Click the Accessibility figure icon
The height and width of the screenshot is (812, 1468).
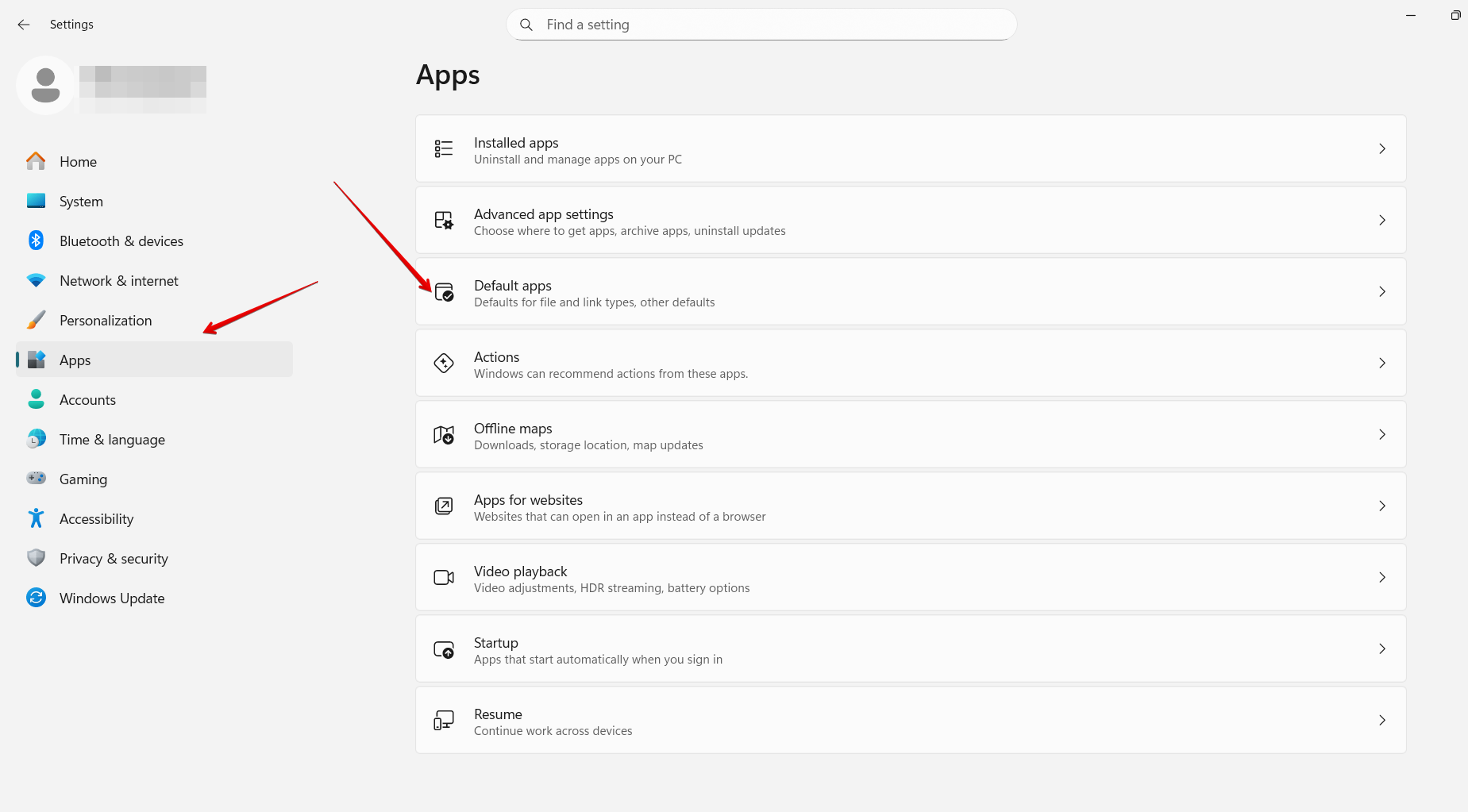(x=36, y=518)
